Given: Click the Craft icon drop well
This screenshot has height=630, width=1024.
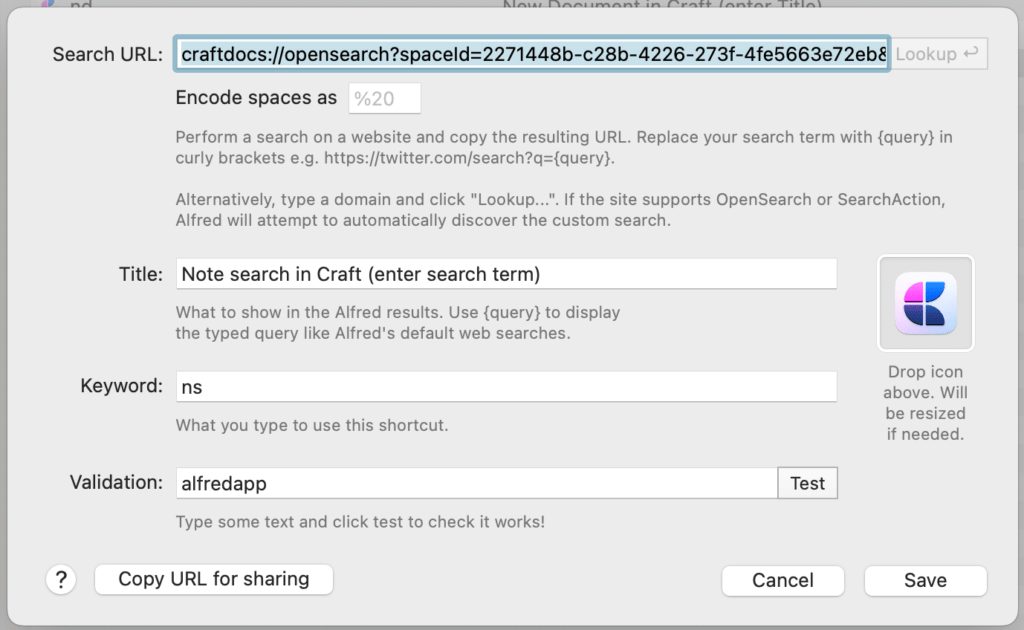Looking at the screenshot, I should pyautogui.click(x=925, y=304).
